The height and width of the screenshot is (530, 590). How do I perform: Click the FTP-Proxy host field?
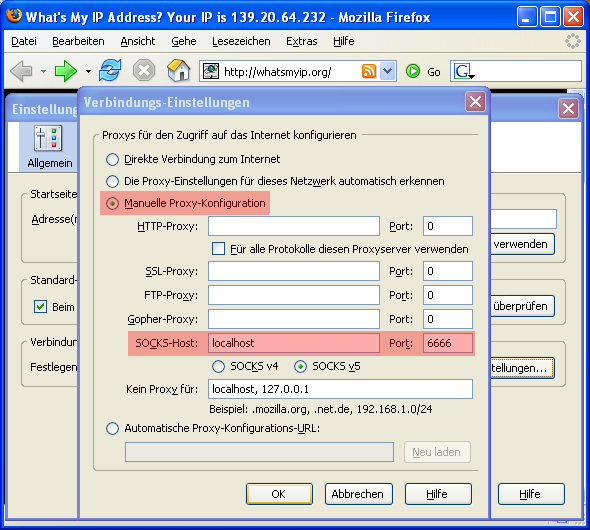pos(294,295)
